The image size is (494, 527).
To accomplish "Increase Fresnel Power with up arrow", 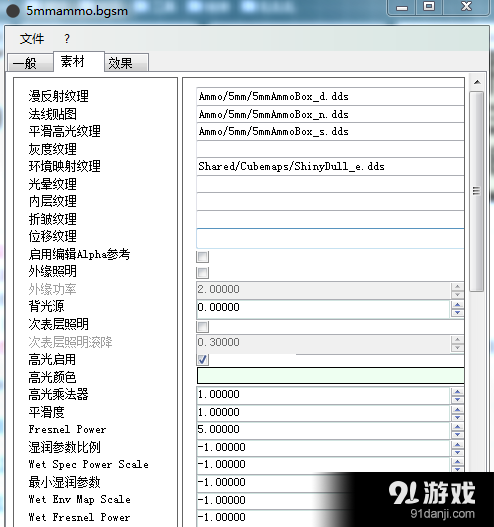I will (457, 427).
